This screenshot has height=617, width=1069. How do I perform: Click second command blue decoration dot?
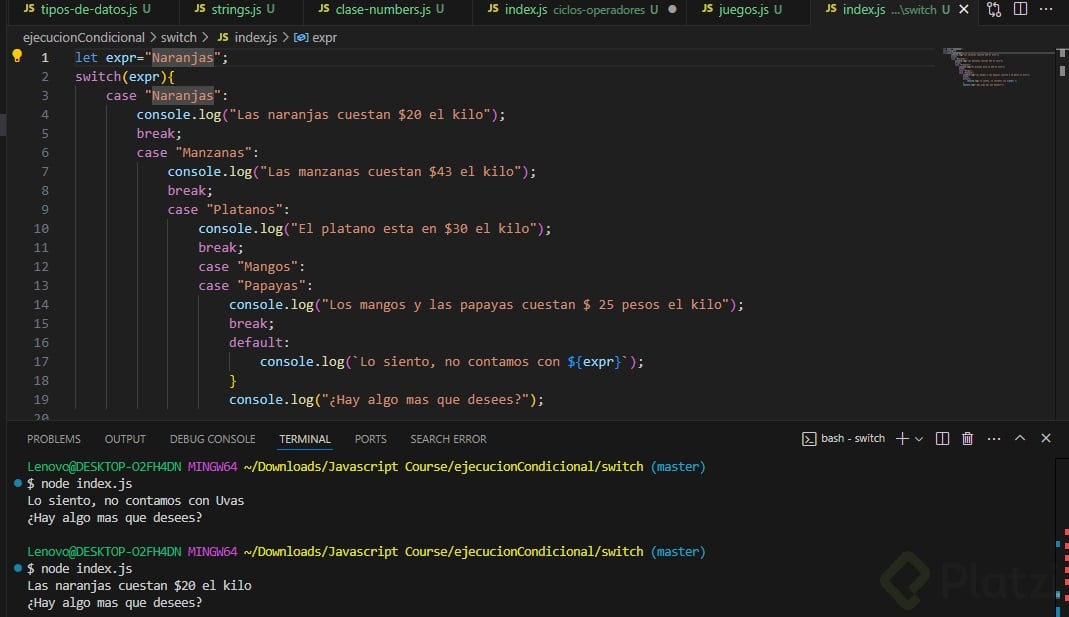pos(18,568)
